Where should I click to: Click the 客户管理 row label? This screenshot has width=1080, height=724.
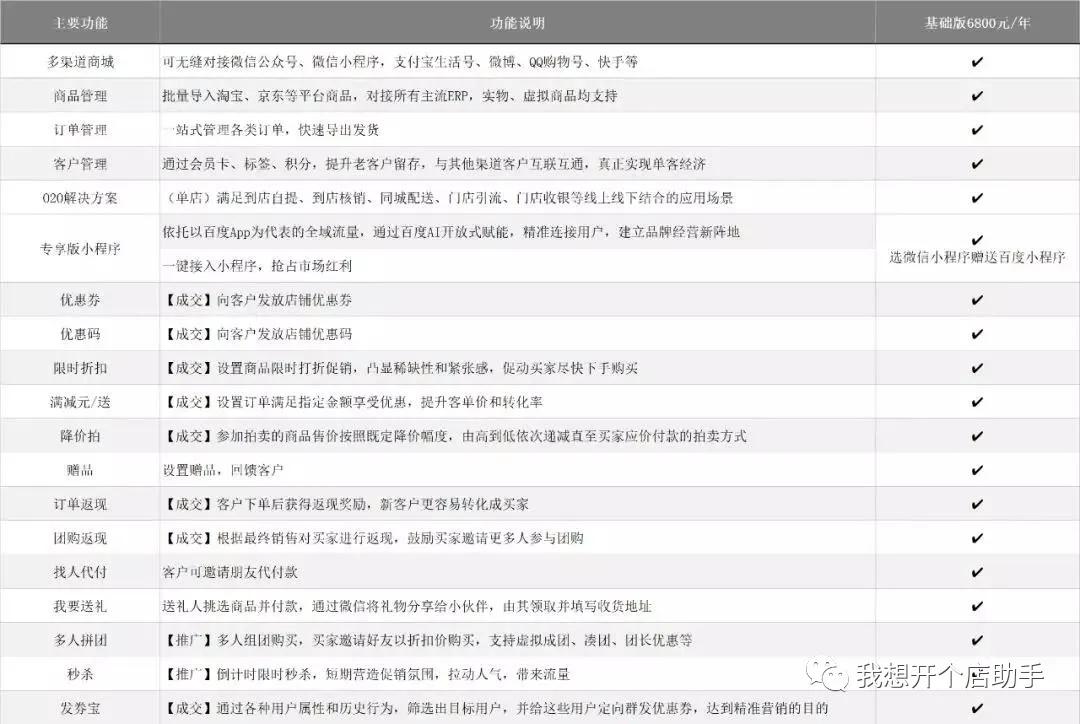pyautogui.click(x=78, y=164)
